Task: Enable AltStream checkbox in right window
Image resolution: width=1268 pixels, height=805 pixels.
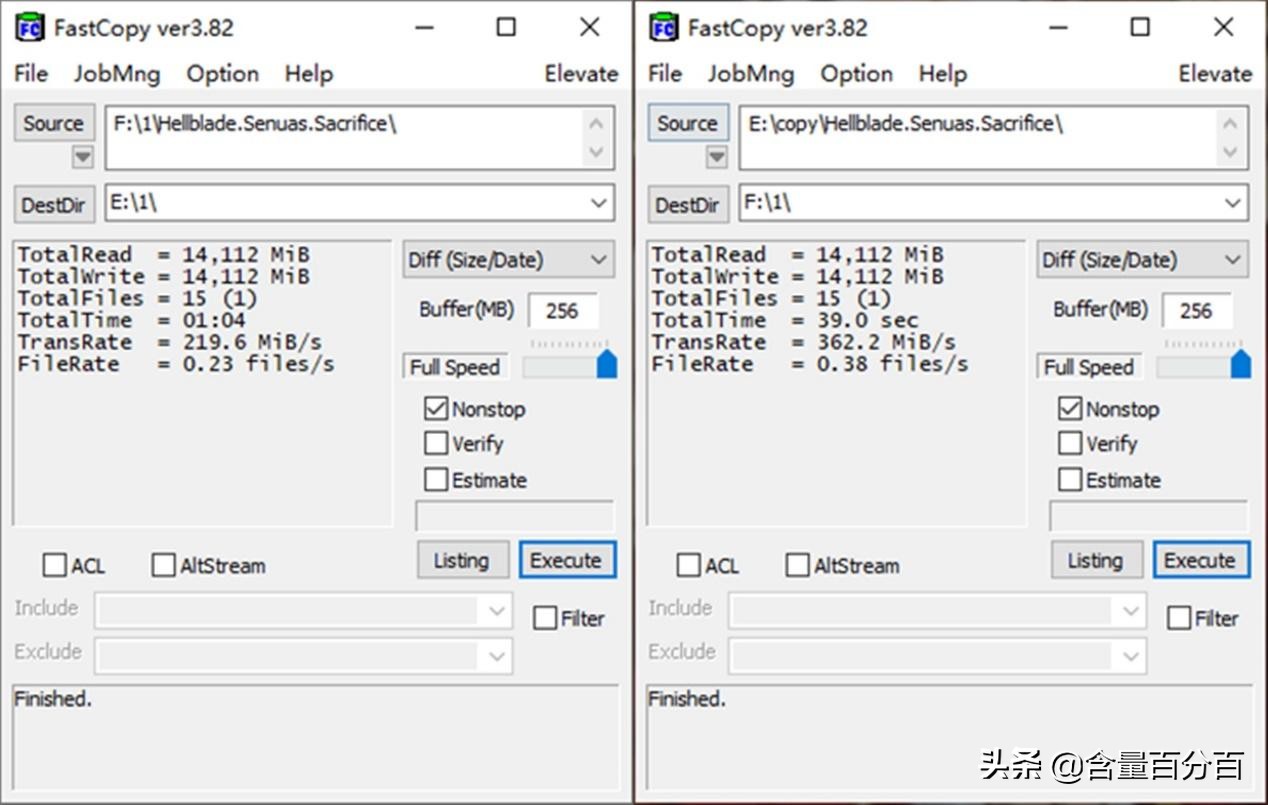Action: point(797,565)
